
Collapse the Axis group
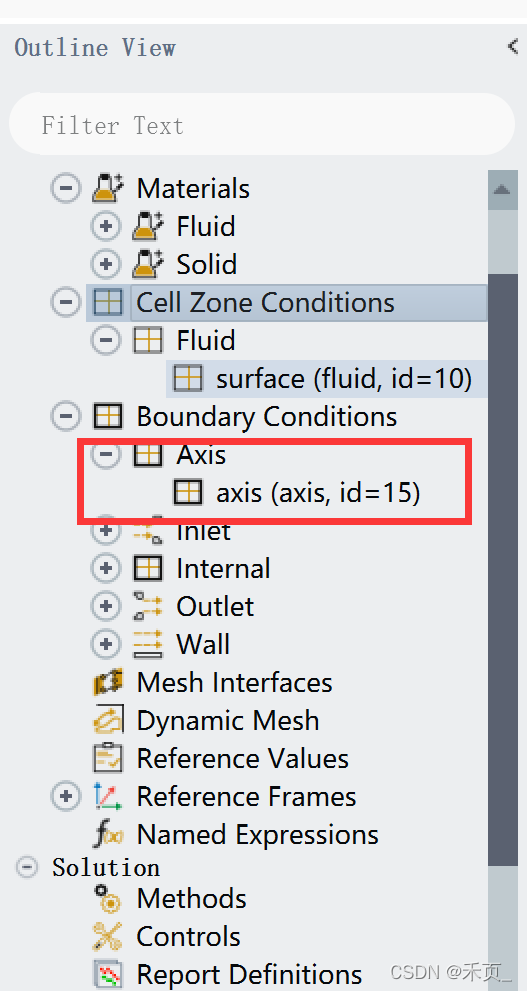[106, 454]
